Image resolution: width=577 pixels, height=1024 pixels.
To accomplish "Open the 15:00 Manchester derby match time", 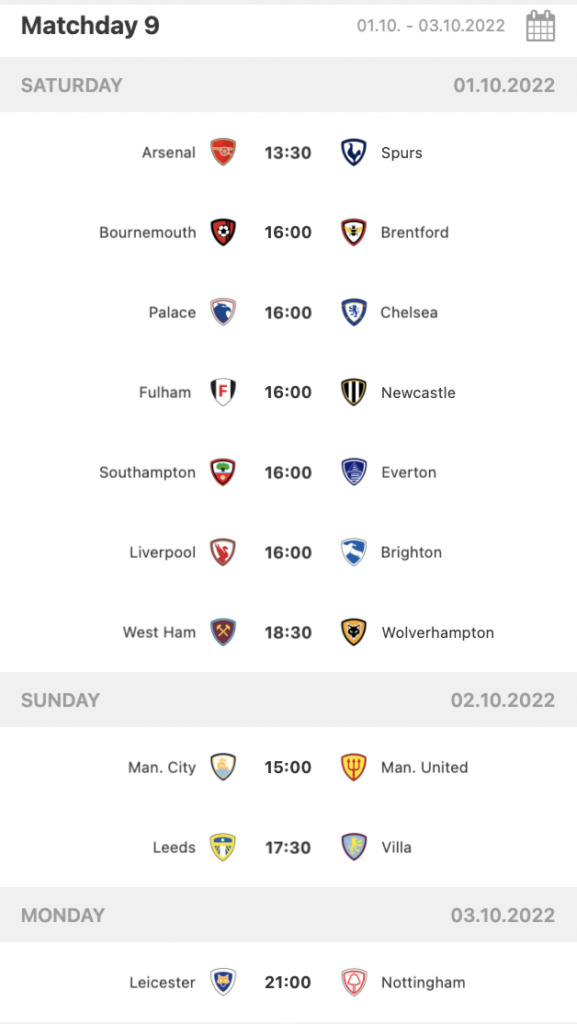I will click(288, 767).
